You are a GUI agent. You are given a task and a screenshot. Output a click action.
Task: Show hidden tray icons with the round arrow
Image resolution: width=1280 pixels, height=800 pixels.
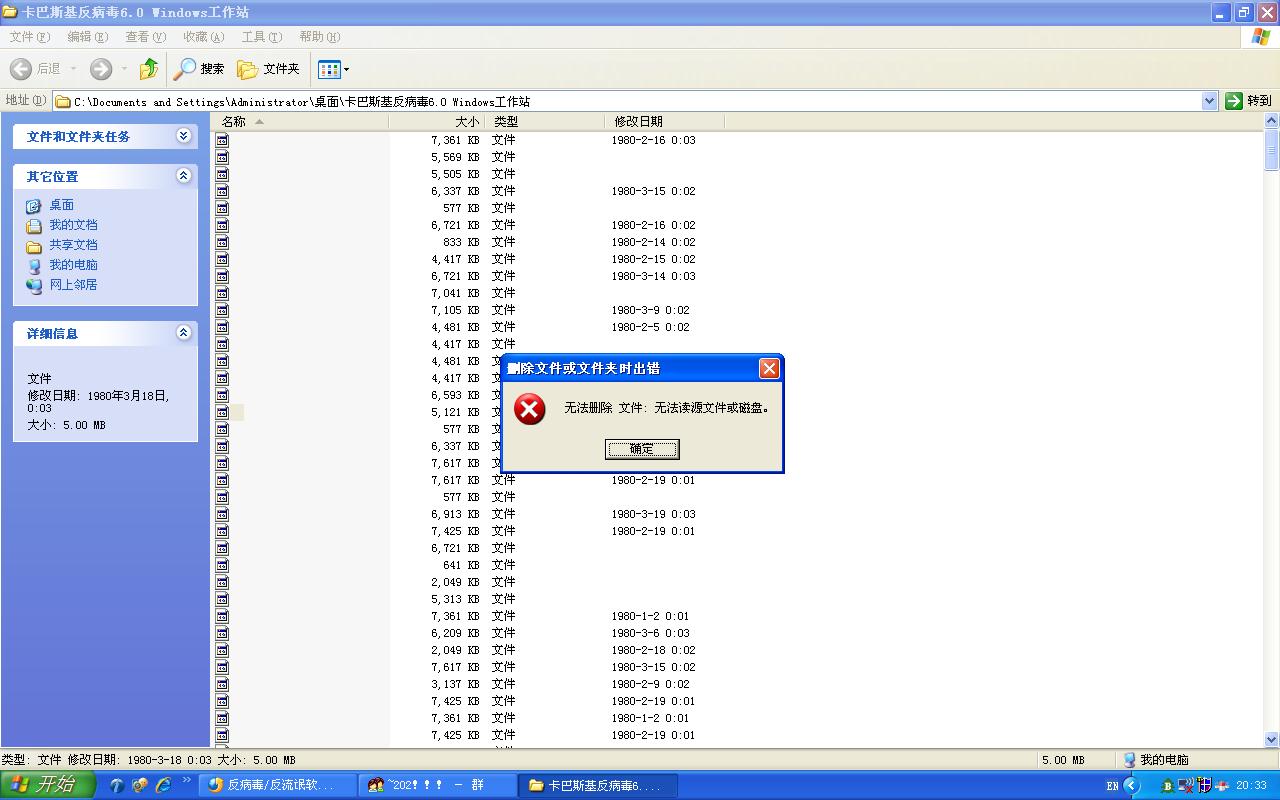click(1132, 785)
